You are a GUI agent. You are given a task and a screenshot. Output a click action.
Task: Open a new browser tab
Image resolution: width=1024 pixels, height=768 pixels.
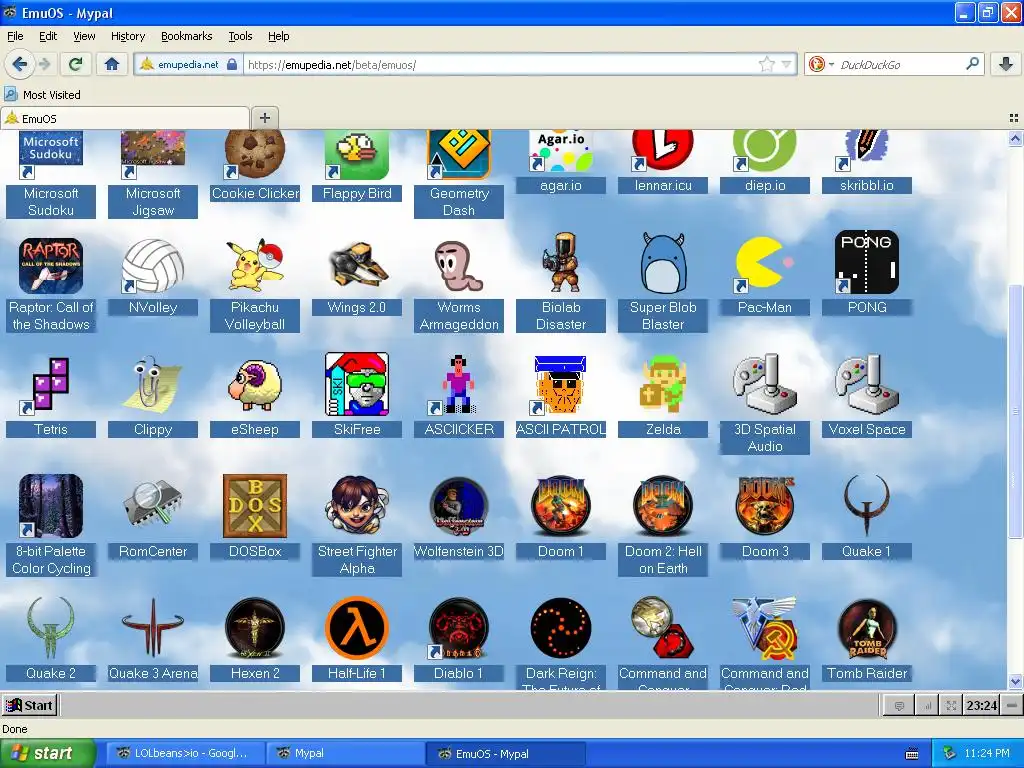tap(264, 118)
